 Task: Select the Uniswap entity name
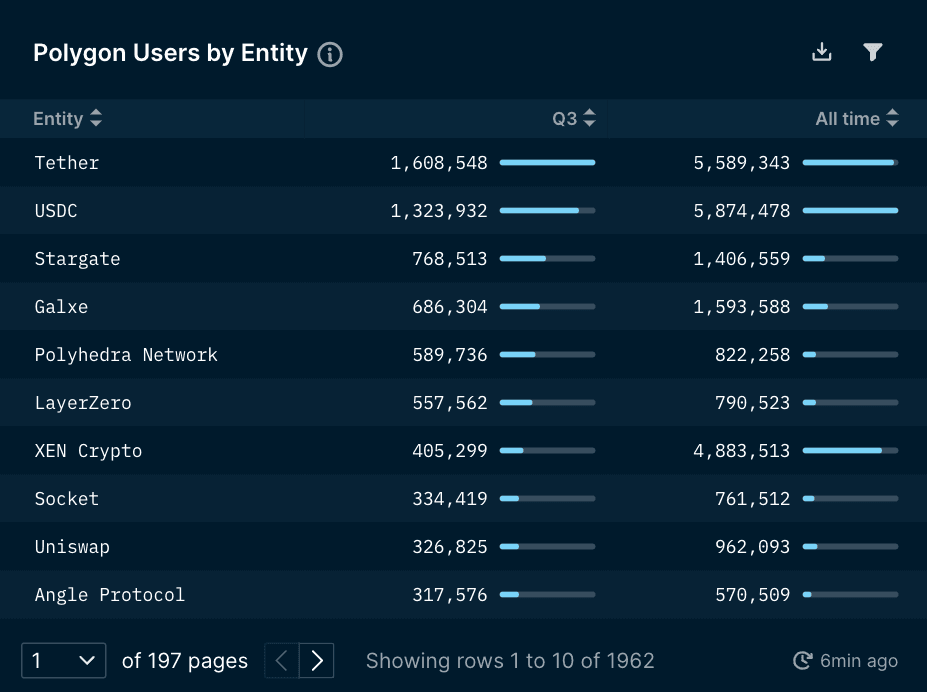pos(71,547)
